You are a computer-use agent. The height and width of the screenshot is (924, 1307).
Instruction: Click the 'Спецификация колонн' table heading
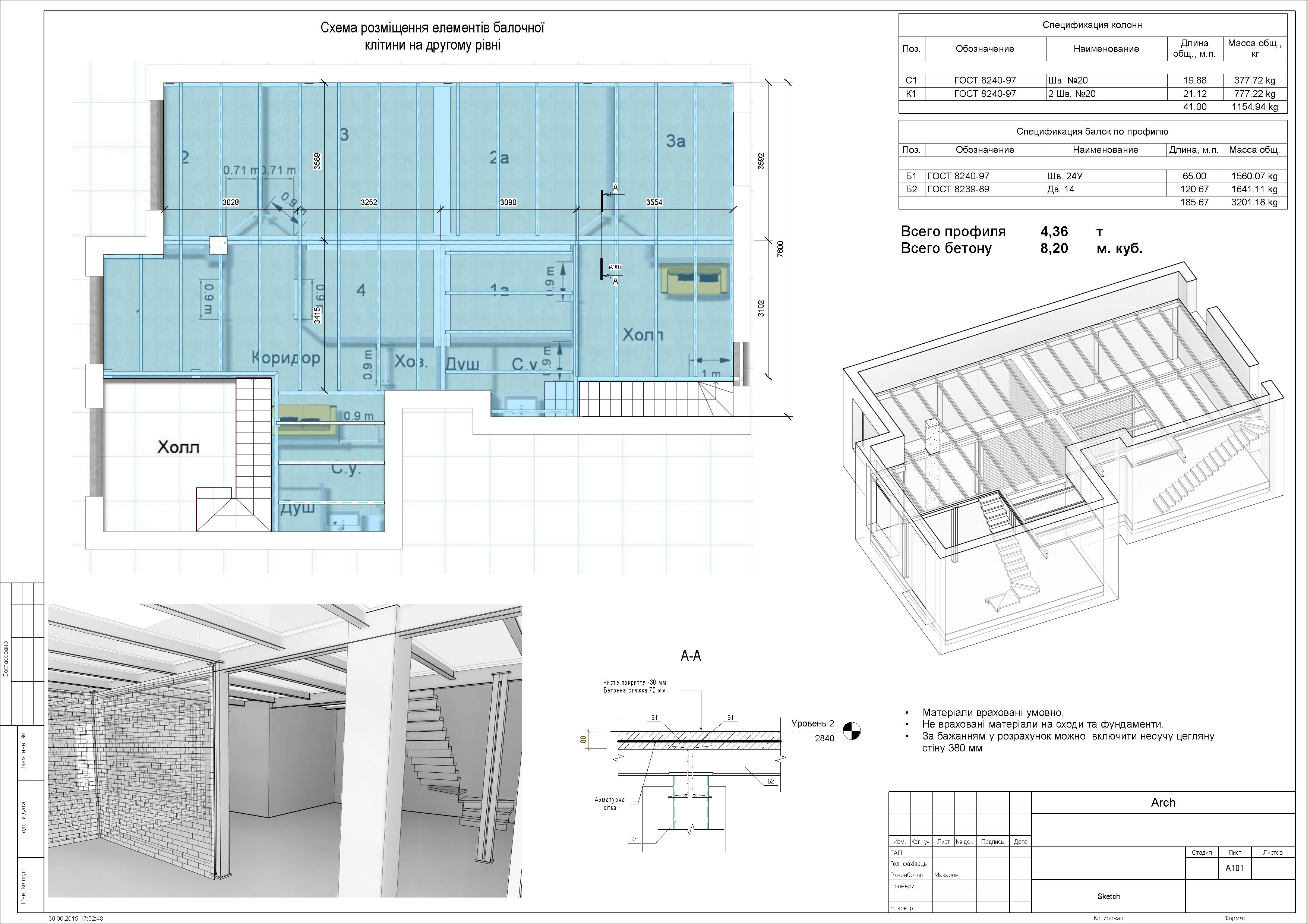pyautogui.click(x=1092, y=25)
